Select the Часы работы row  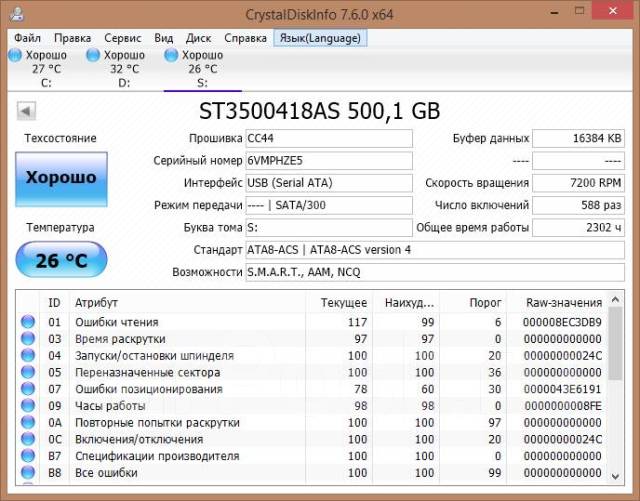click(312, 406)
